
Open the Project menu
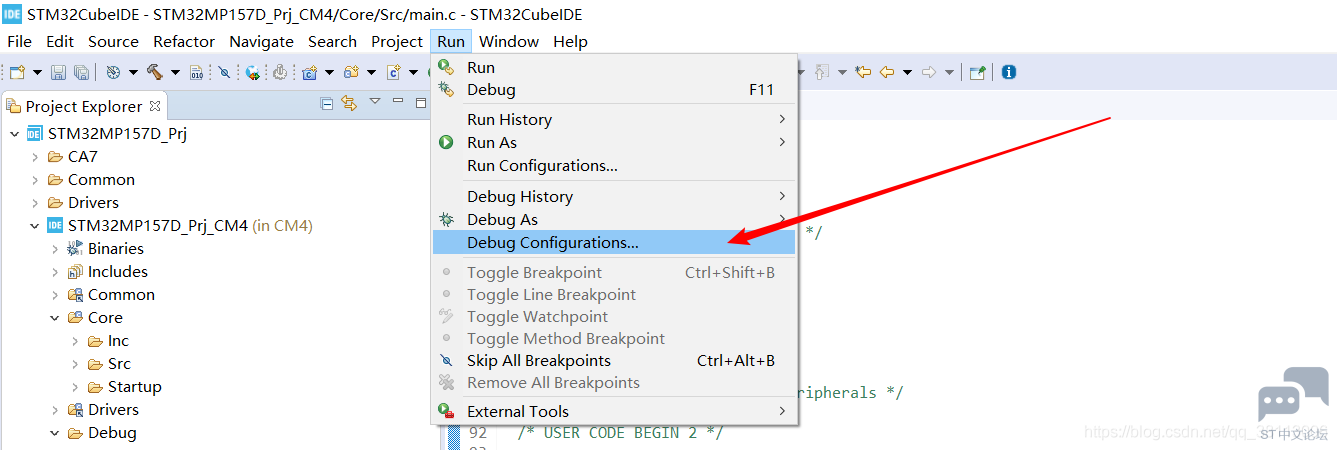pyautogui.click(x=397, y=41)
